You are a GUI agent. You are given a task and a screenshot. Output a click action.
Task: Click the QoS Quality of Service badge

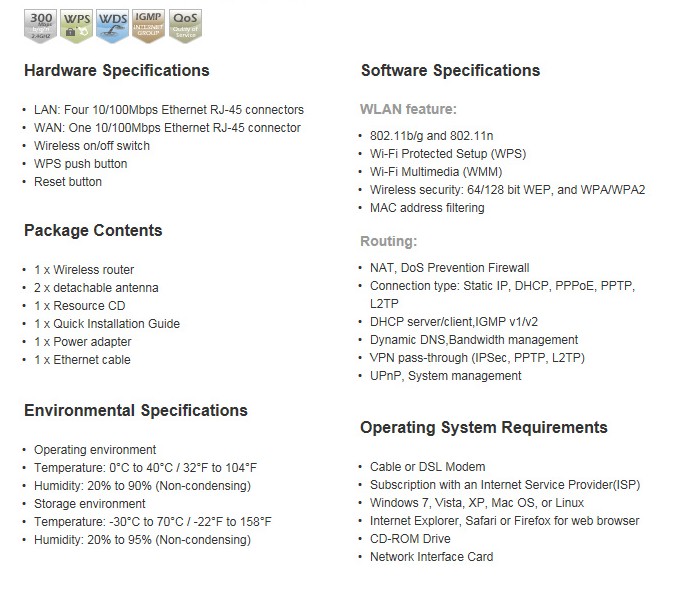point(184,24)
